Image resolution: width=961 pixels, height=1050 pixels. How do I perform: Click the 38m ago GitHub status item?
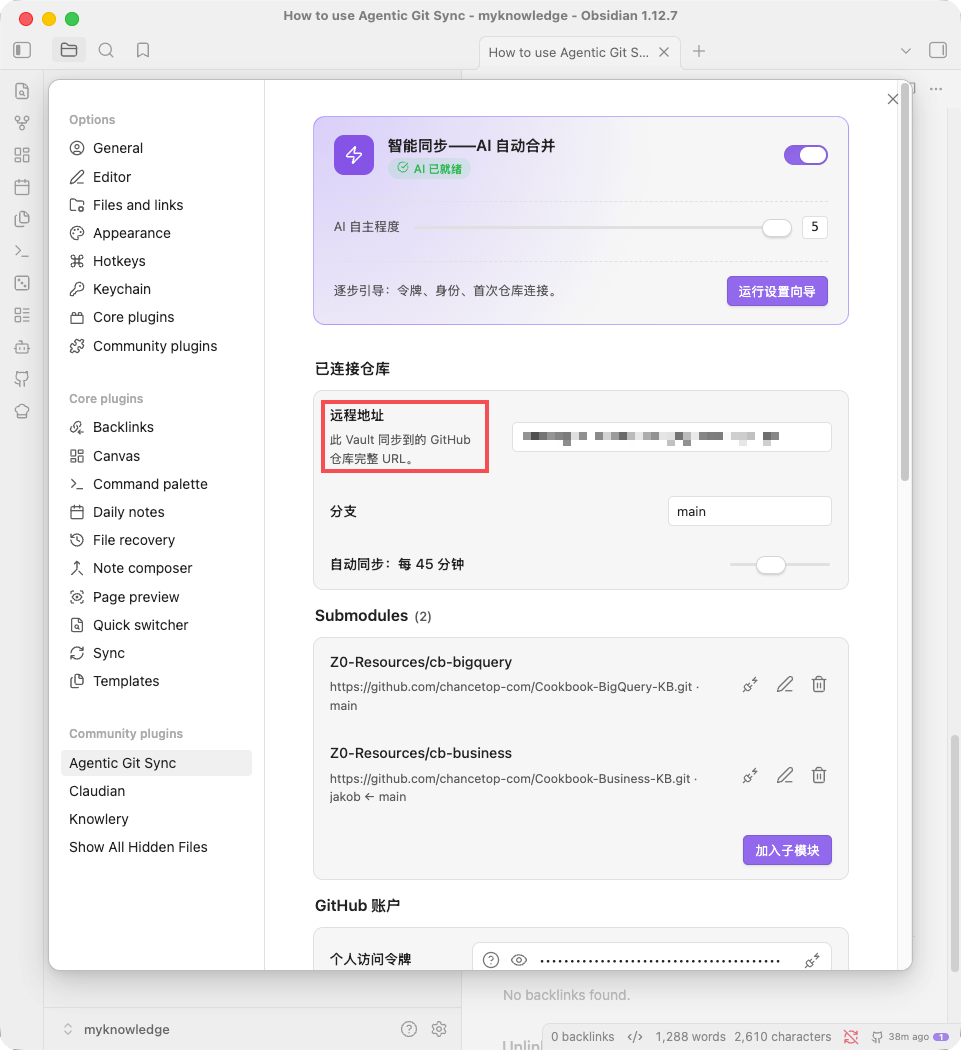coord(909,1037)
